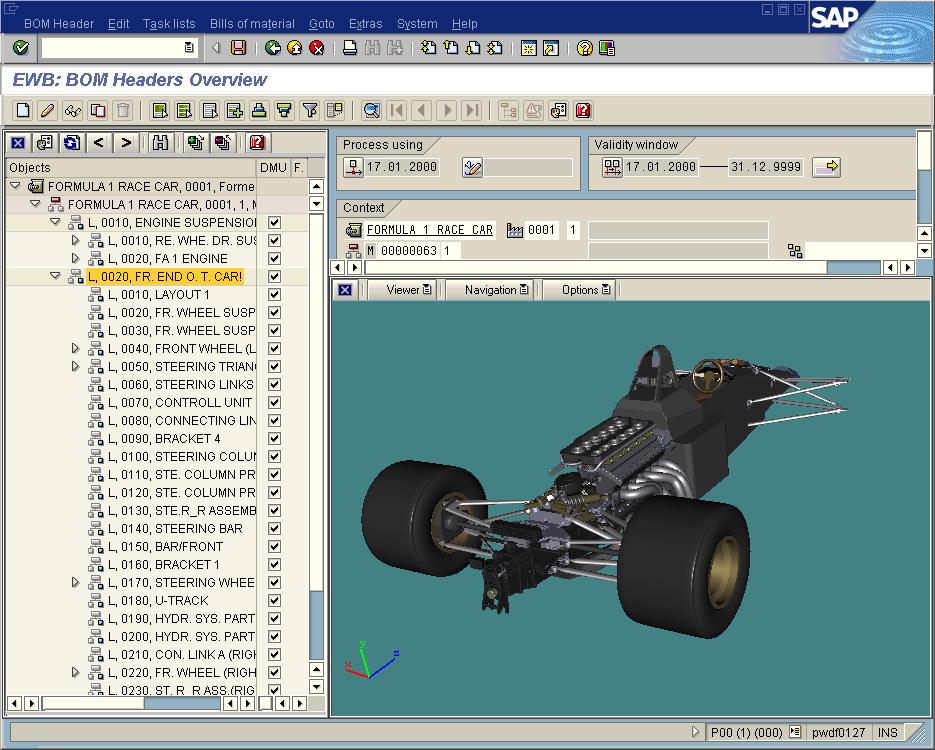Click the binoculars Find icon in the tree toolbar
Screen dimensions: 935x750
(x=159, y=143)
